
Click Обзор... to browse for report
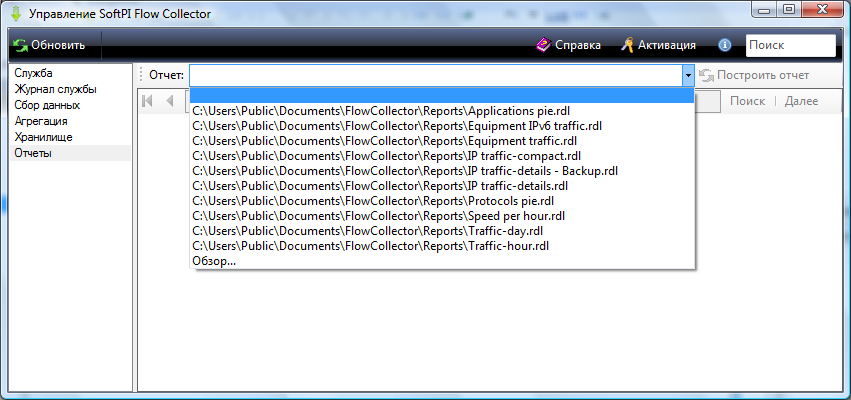[442, 261]
